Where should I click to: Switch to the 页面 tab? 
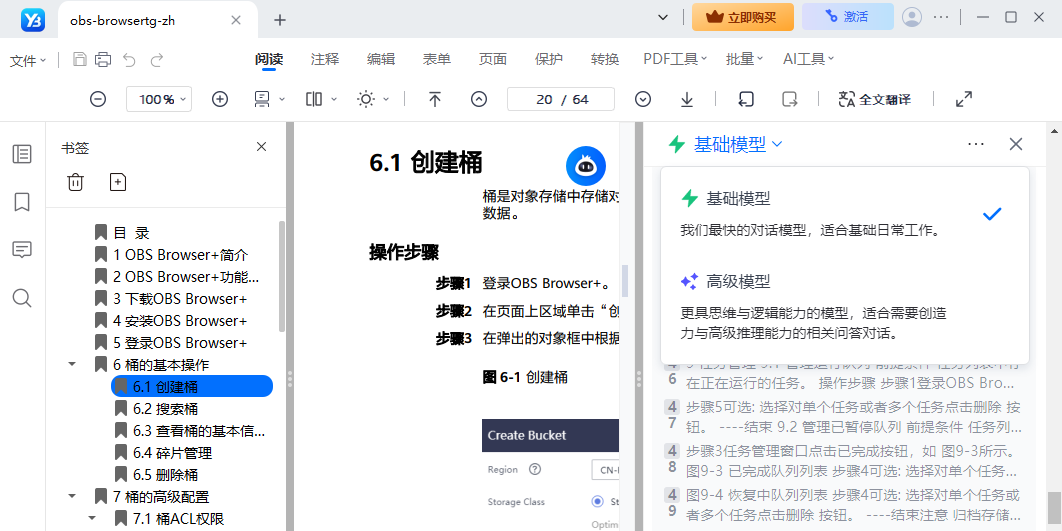pyautogui.click(x=492, y=59)
